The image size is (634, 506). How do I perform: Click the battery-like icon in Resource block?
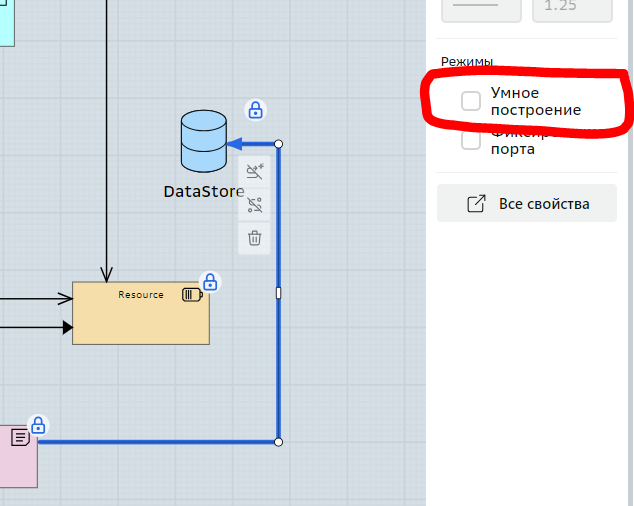point(192,295)
